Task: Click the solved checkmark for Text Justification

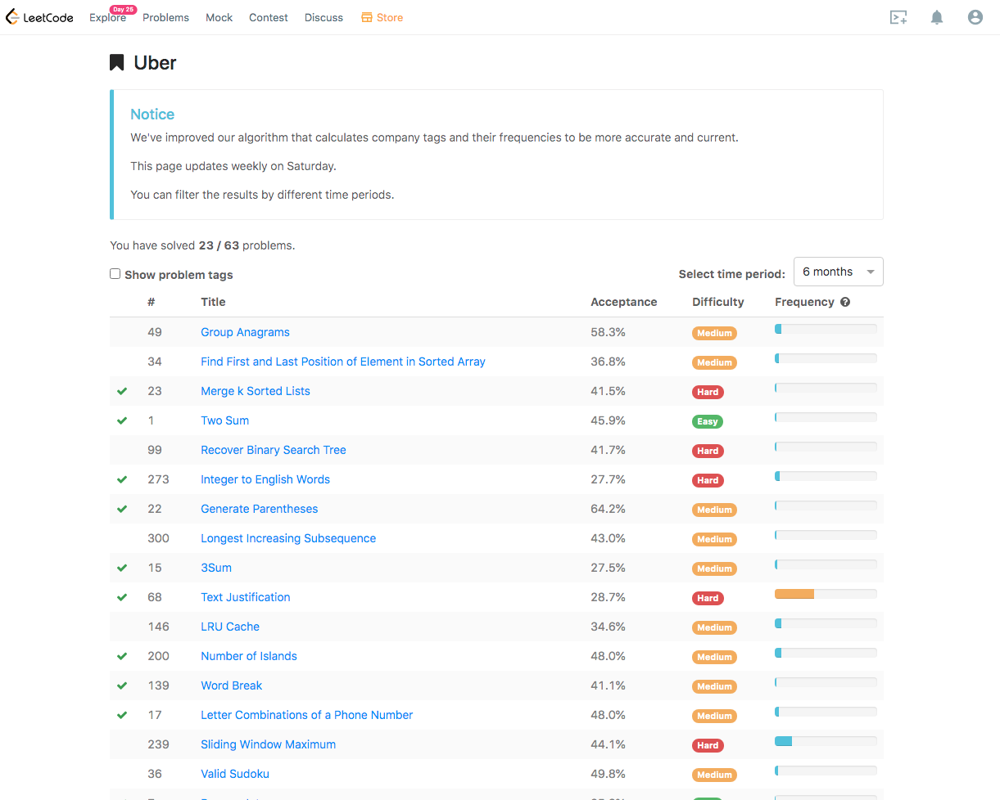Action: (x=122, y=597)
